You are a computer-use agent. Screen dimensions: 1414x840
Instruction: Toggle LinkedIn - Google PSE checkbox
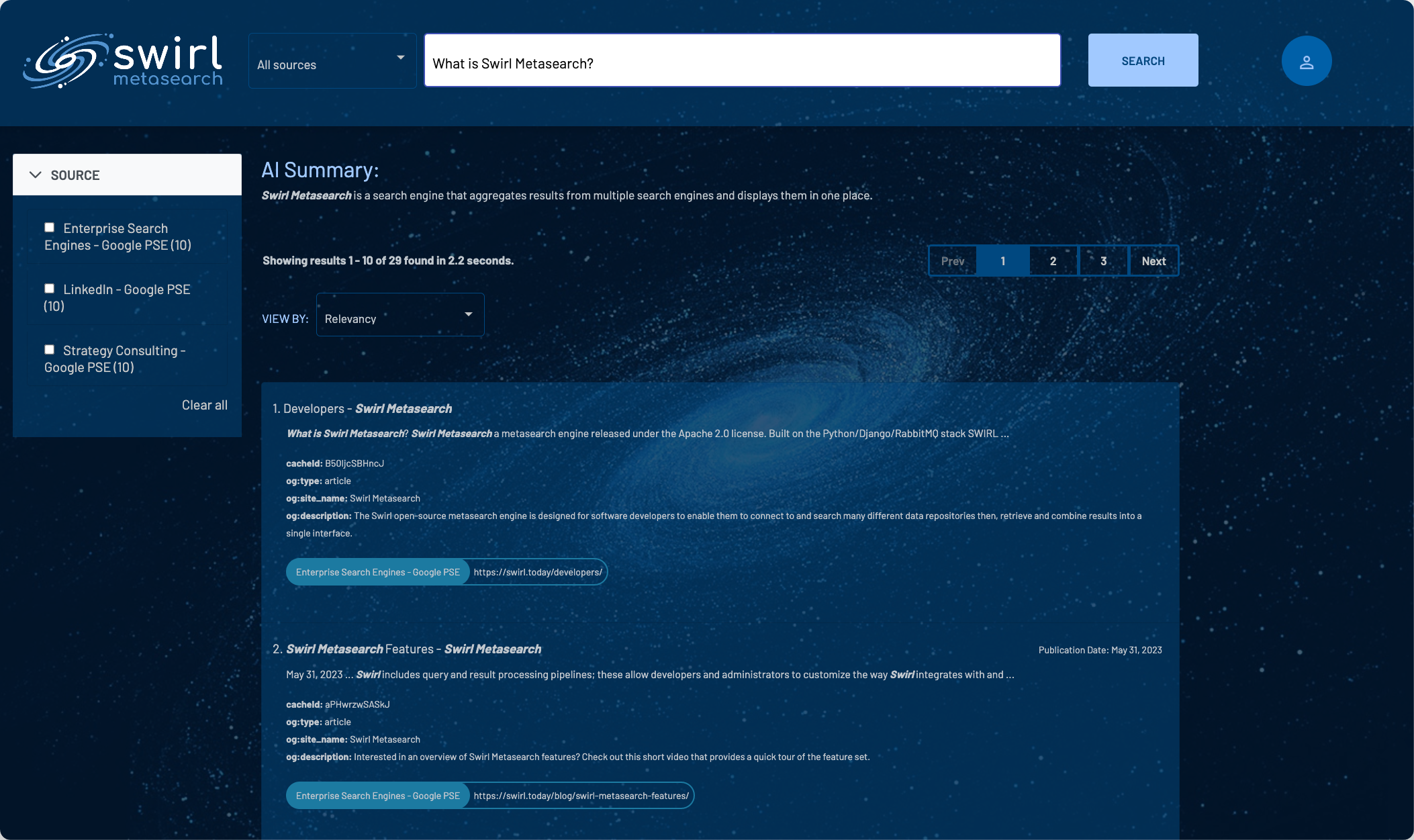[x=50, y=289]
